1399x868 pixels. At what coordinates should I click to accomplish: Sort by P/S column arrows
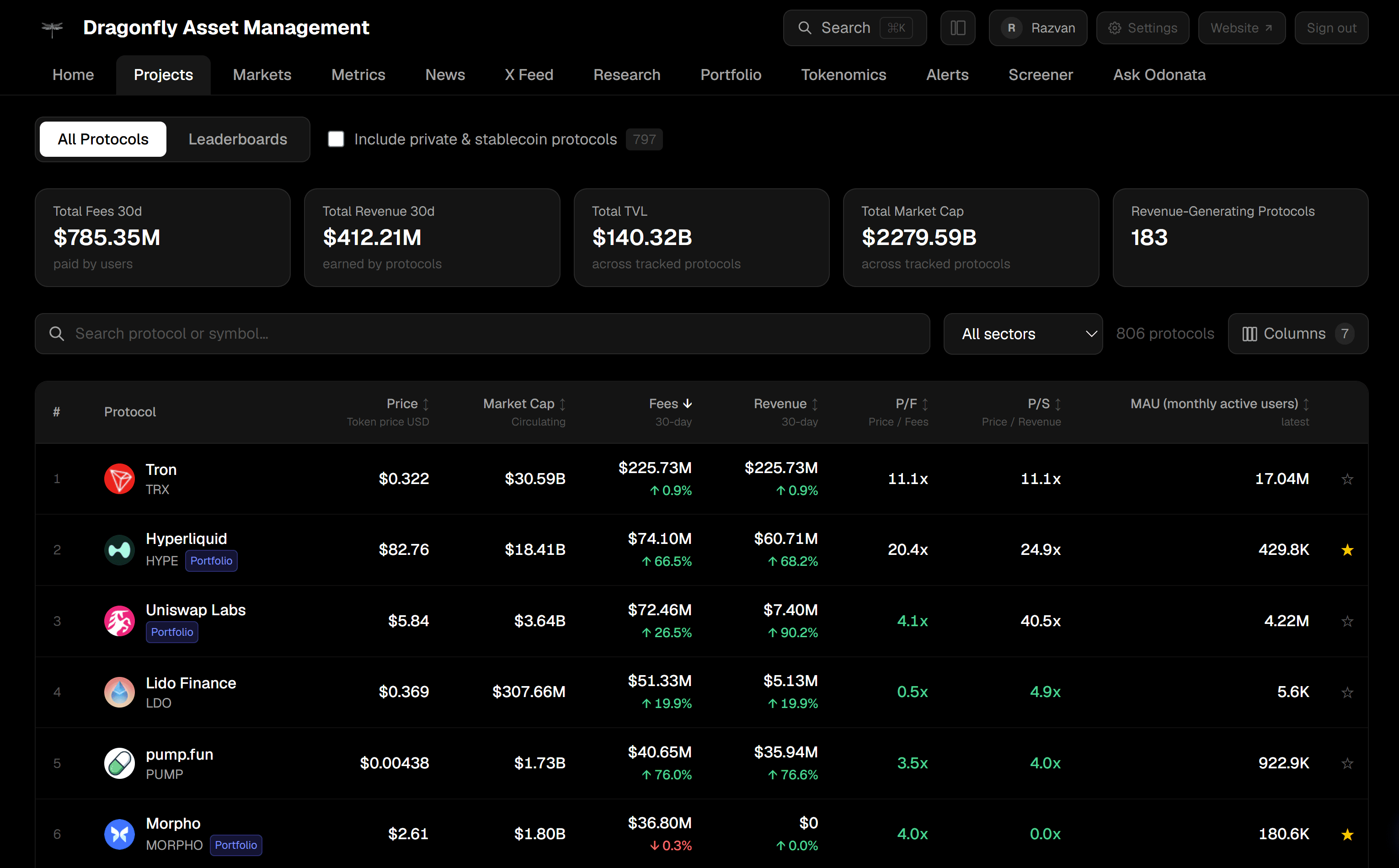point(1057,404)
